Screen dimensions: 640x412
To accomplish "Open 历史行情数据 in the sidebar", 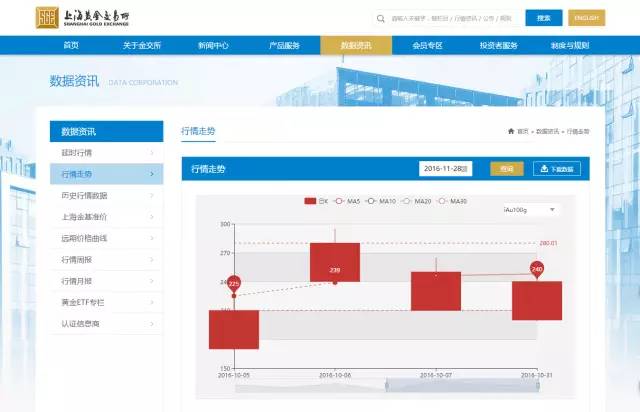I will pos(107,196).
